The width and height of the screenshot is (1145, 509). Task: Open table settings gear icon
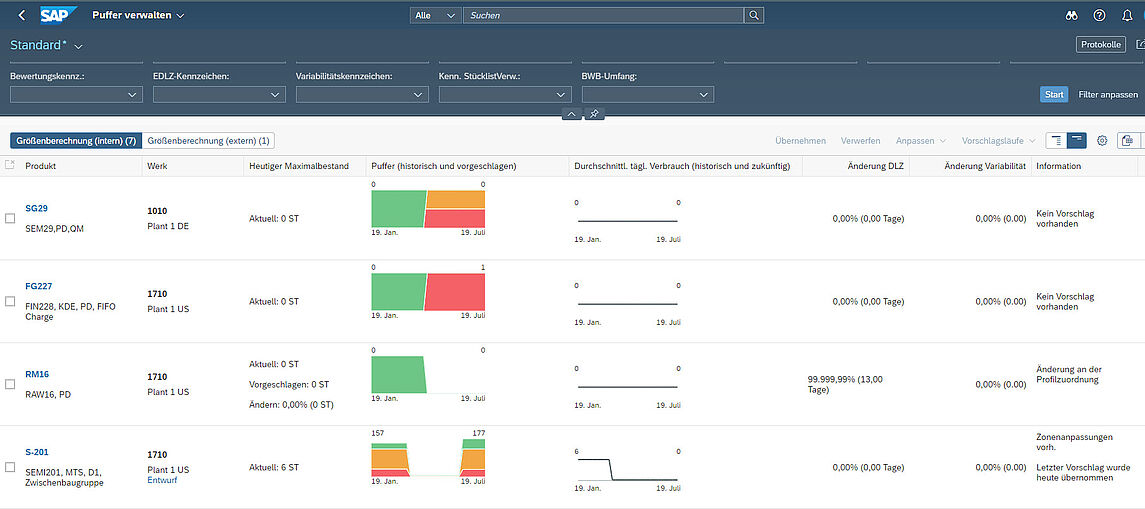[1102, 141]
